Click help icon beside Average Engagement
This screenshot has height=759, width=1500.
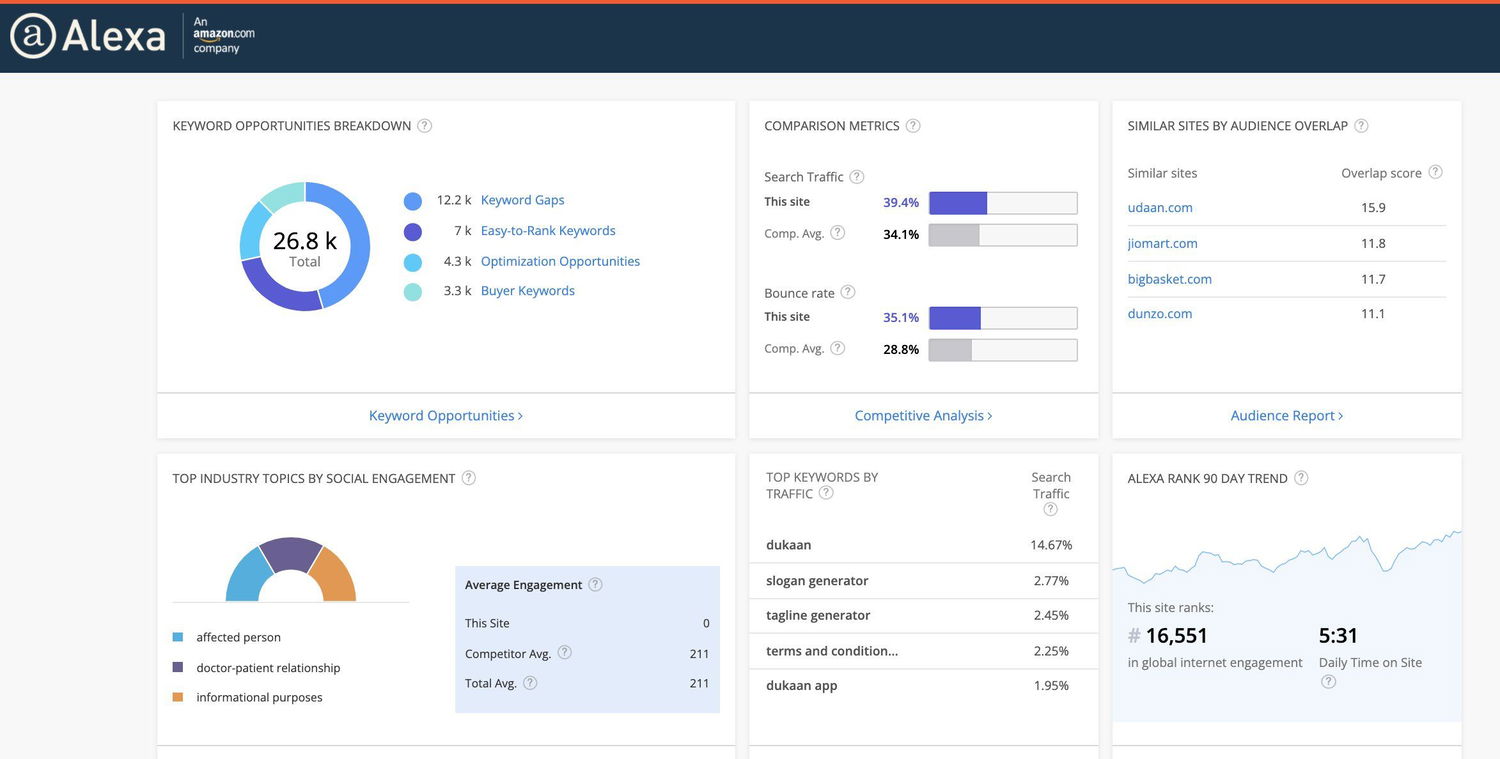(x=596, y=584)
